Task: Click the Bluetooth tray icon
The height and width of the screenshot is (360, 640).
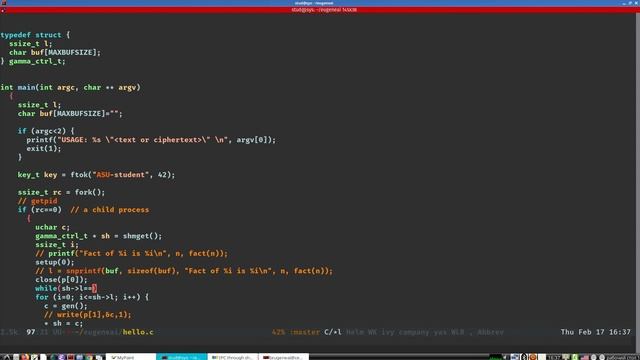Action: 524,357
